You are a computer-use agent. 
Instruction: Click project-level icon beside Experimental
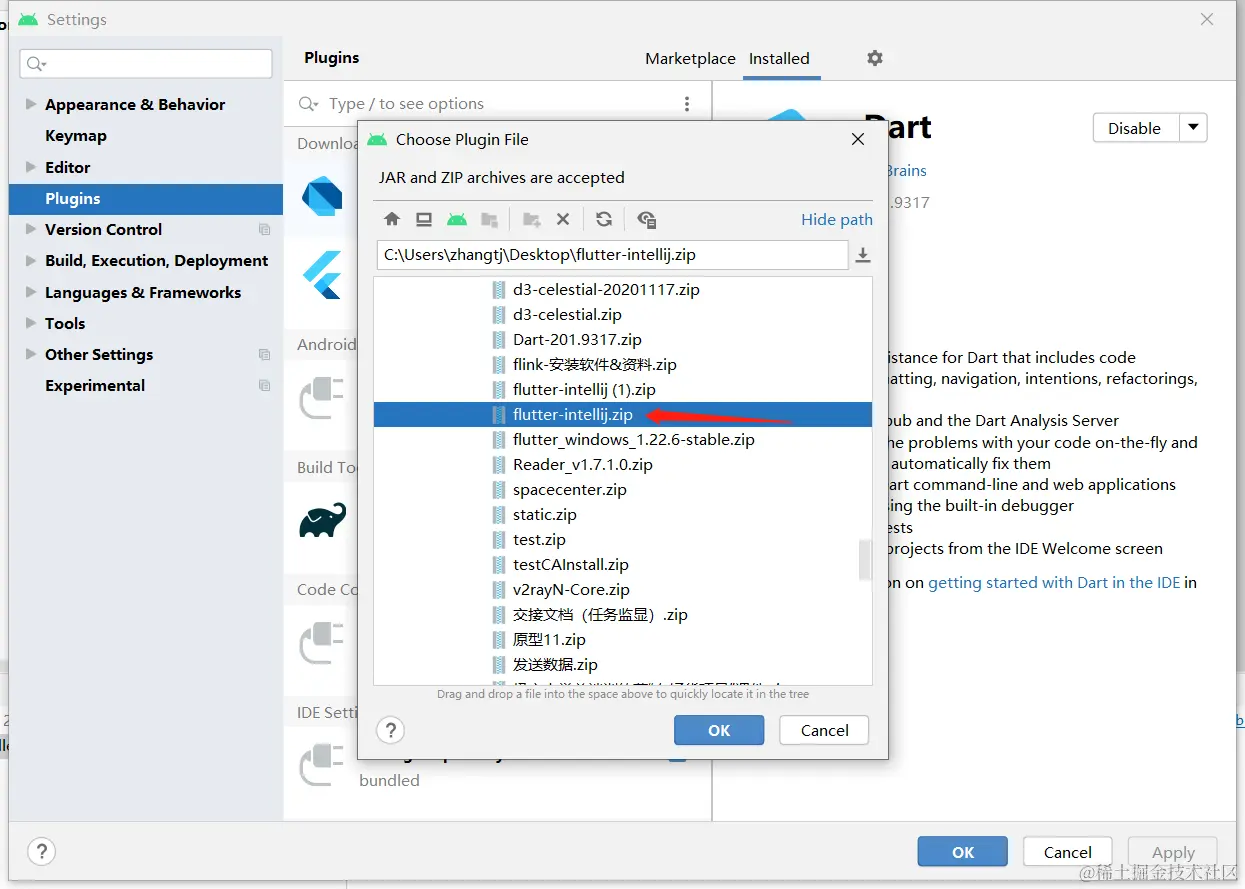pyautogui.click(x=264, y=386)
